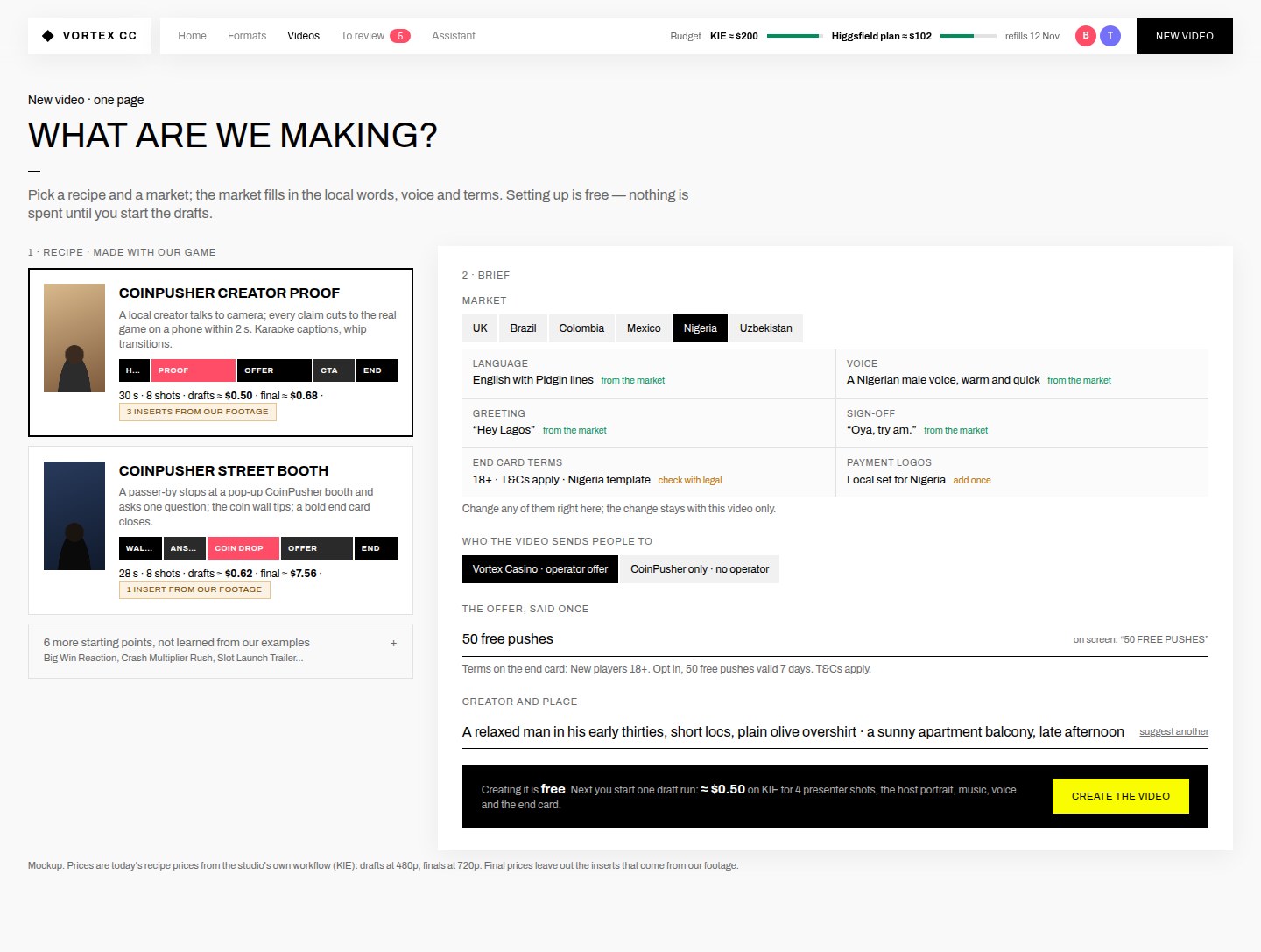
Task: Click the Higgsfield plan progress bar
Action: pyautogui.click(x=969, y=36)
